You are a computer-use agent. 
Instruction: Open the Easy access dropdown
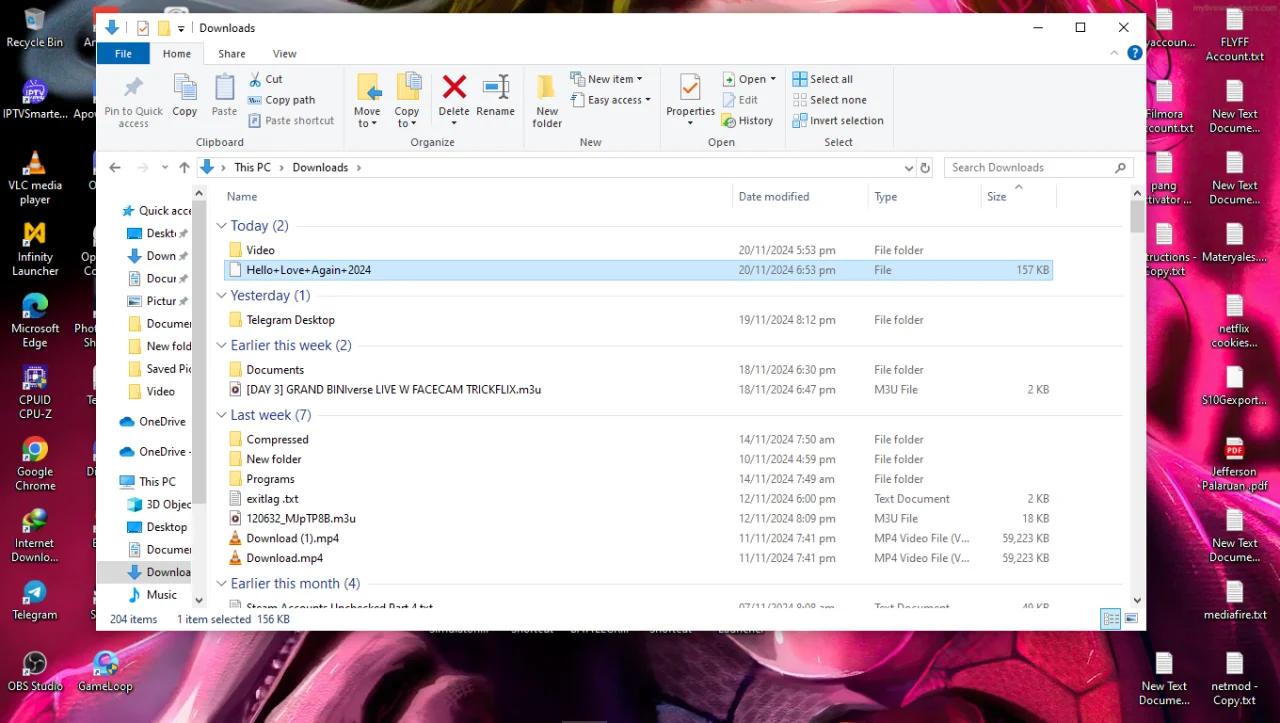(611, 100)
